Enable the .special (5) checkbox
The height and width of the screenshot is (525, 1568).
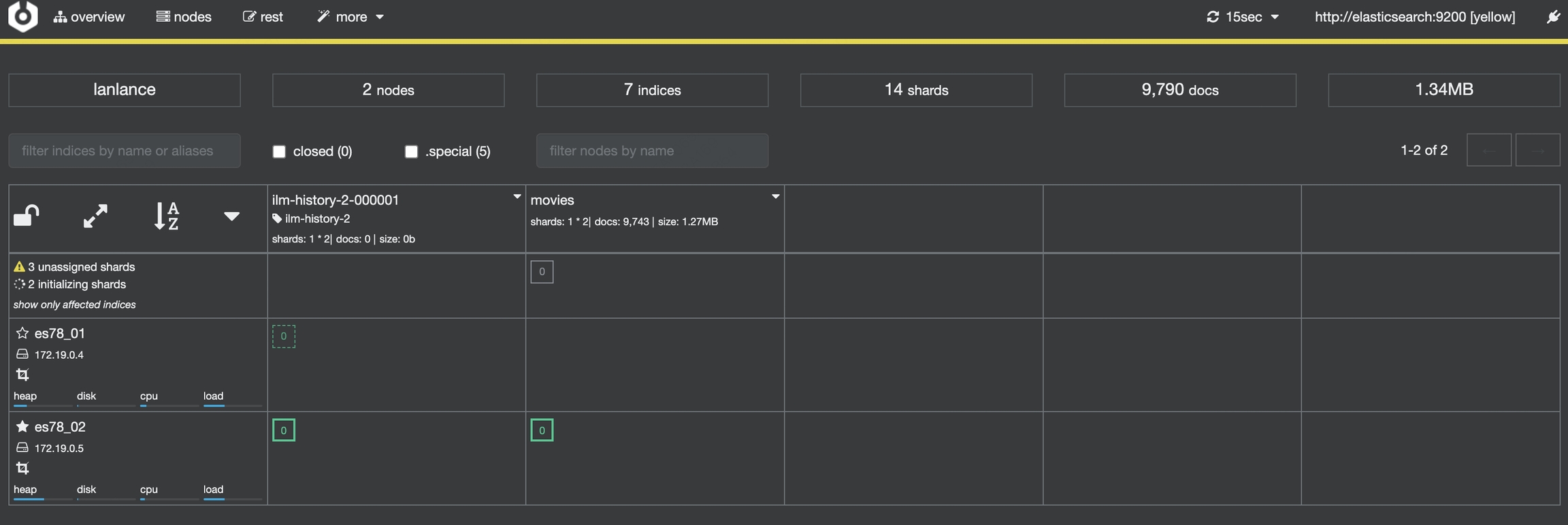411,151
